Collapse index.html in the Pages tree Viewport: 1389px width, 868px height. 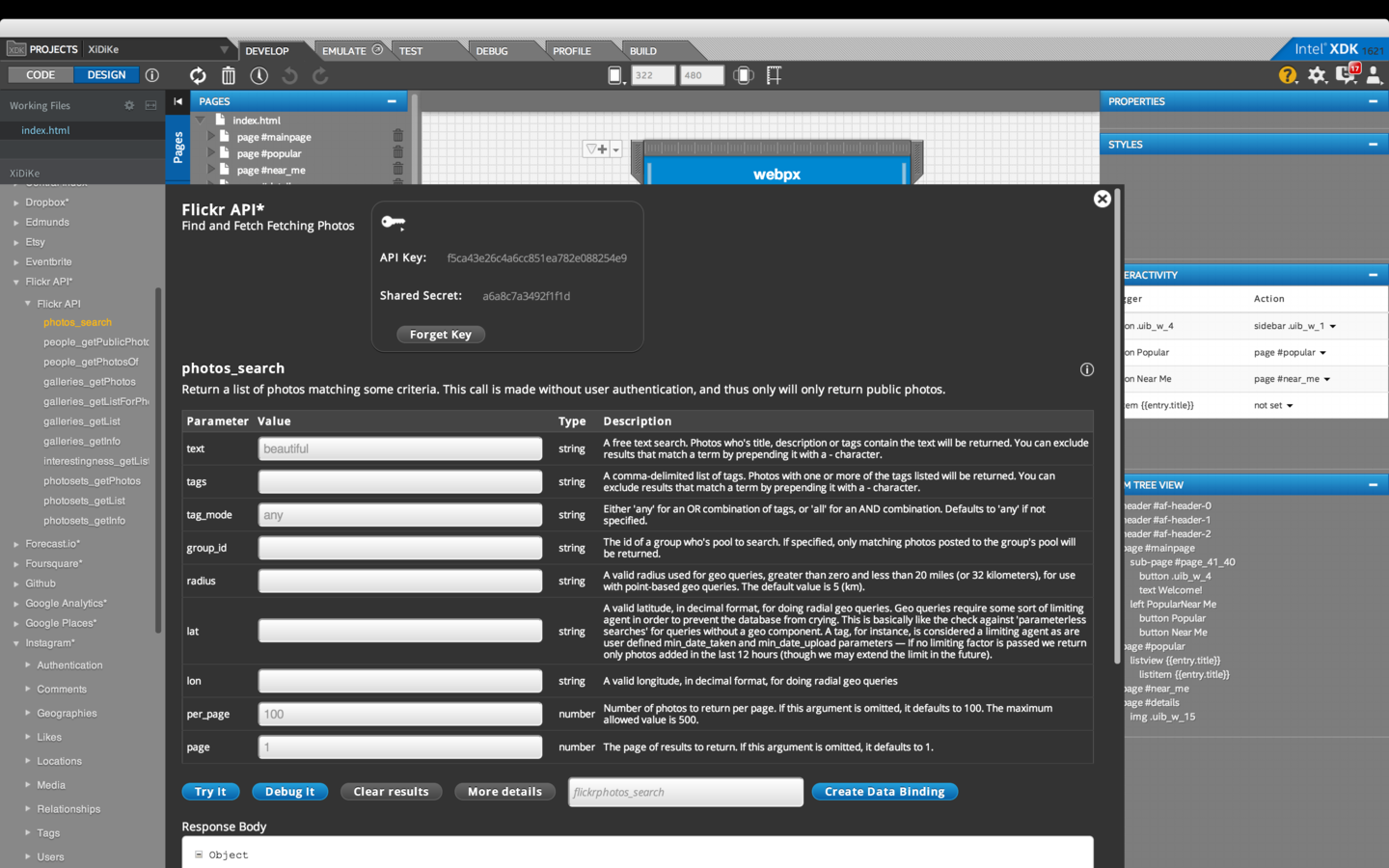[201, 121]
